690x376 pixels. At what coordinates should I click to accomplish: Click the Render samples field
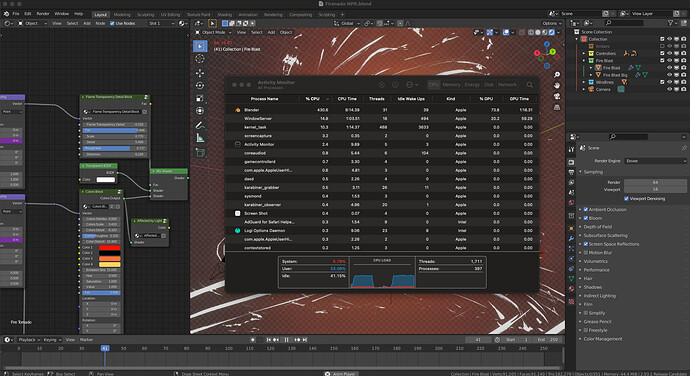(655, 182)
